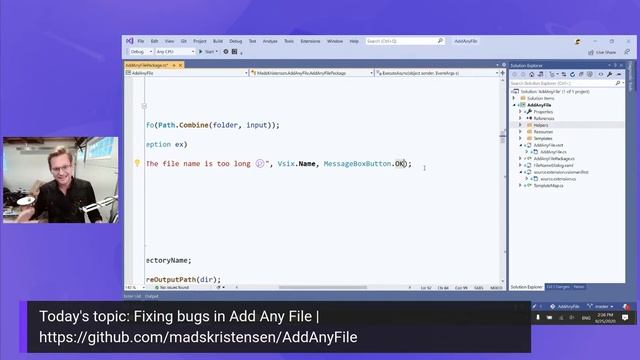Viewport: 640px width, 360px height.
Task: Click the Start debugging button
Action: pos(207,52)
